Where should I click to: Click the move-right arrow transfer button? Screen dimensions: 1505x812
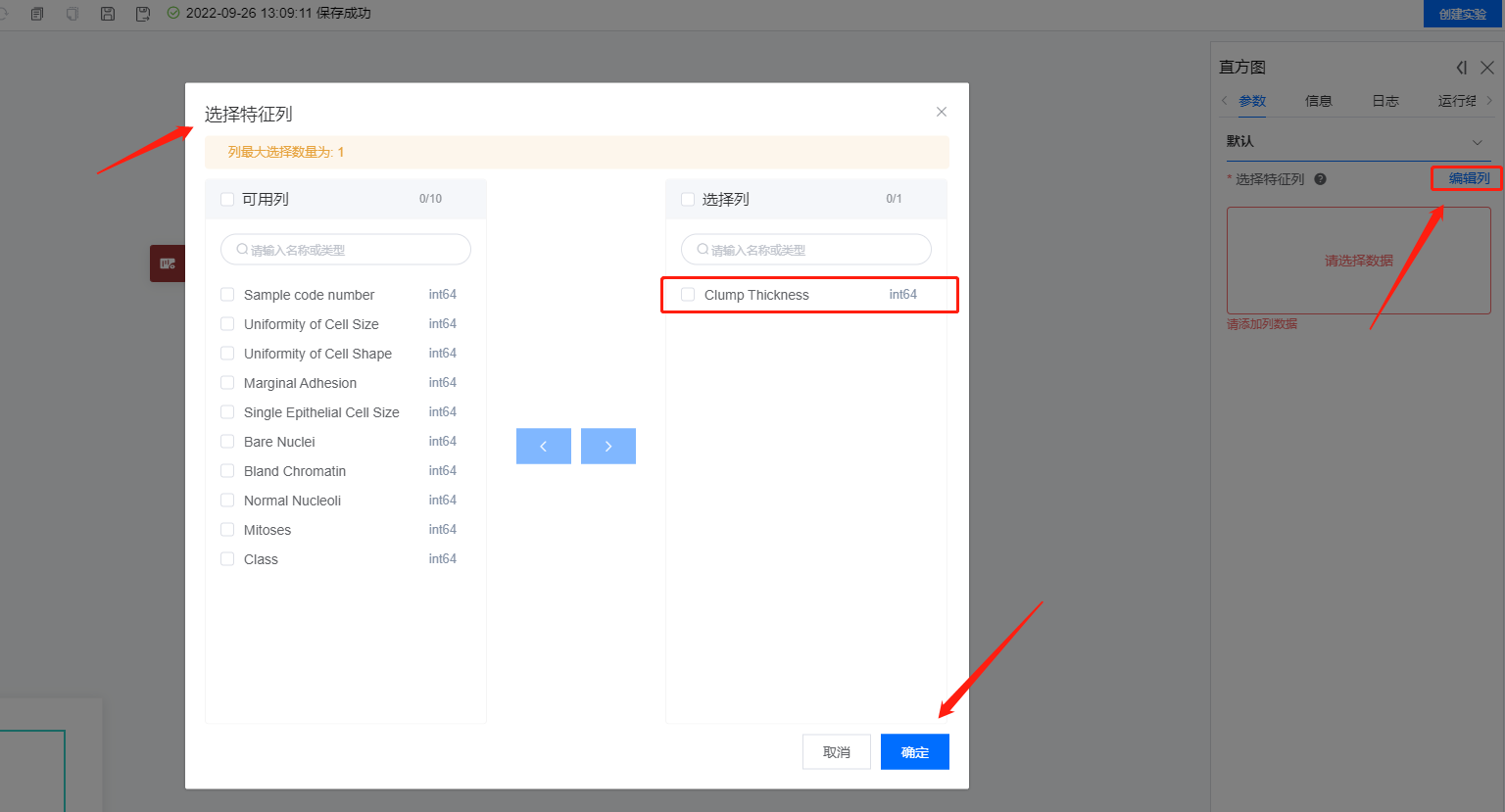tap(607, 446)
